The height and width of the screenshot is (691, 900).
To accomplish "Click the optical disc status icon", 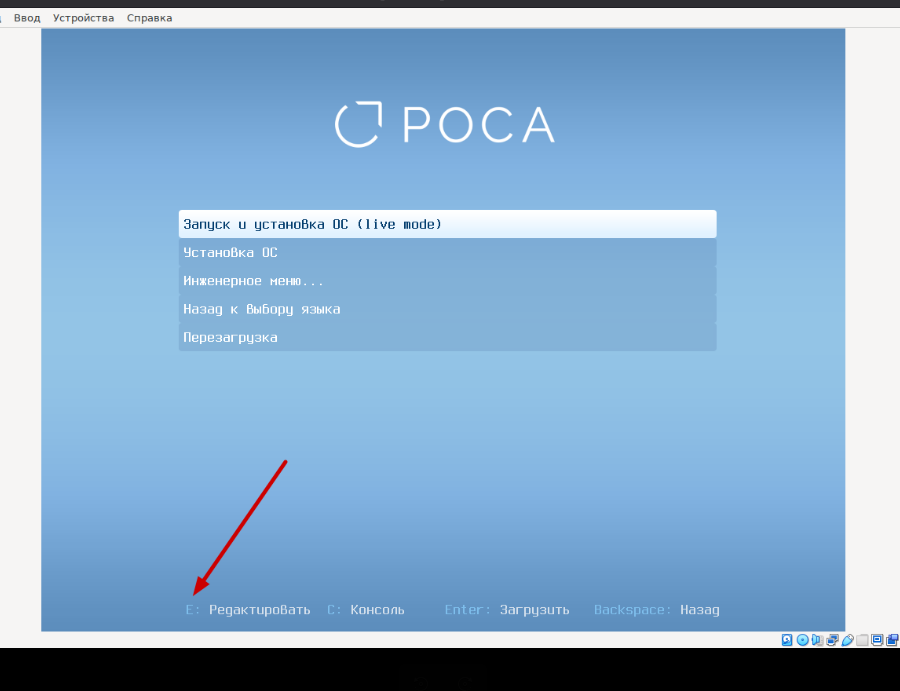I will coord(802,640).
